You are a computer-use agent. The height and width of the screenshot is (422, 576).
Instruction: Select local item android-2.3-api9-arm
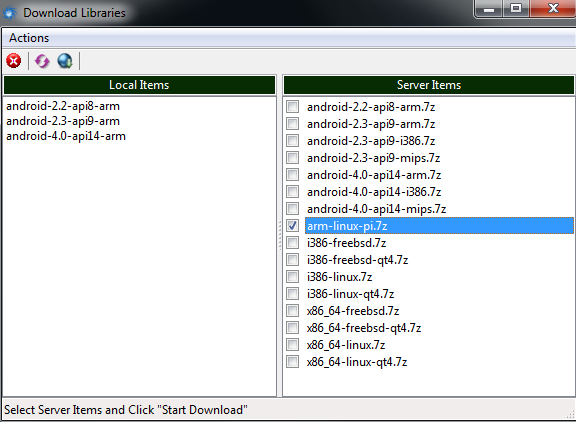click(x=63, y=121)
